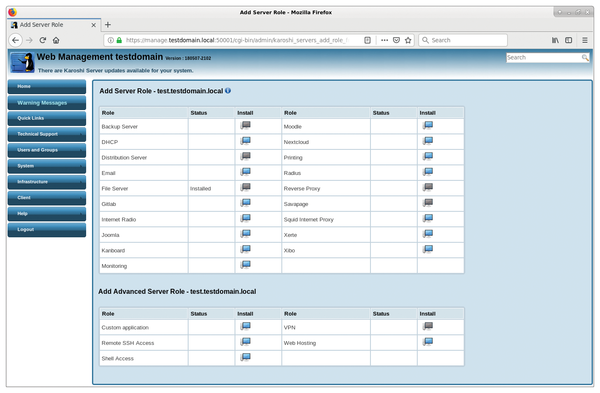Click the web management search magnifier
The width and height of the screenshot is (600, 393).
click(x=585, y=57)
